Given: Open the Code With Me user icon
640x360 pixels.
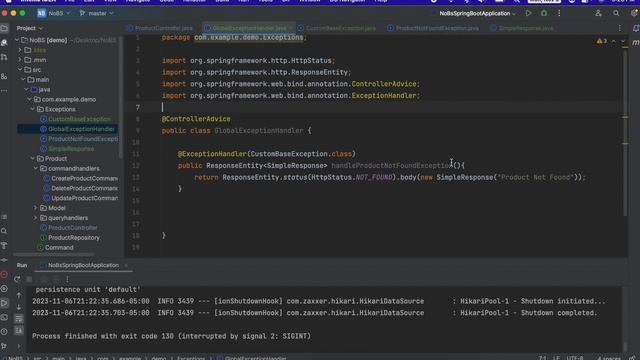Looking at the screenshot, I should (x=598, y=13).
